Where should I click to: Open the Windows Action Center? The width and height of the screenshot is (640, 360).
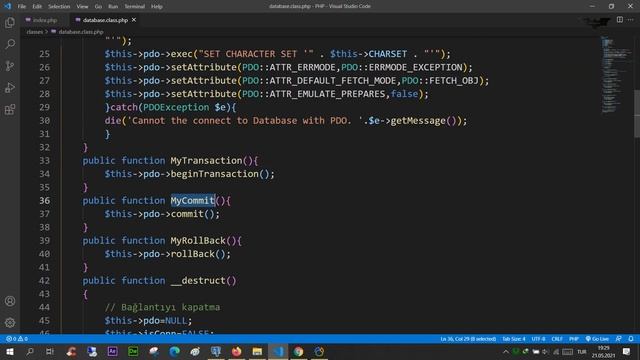627,351
